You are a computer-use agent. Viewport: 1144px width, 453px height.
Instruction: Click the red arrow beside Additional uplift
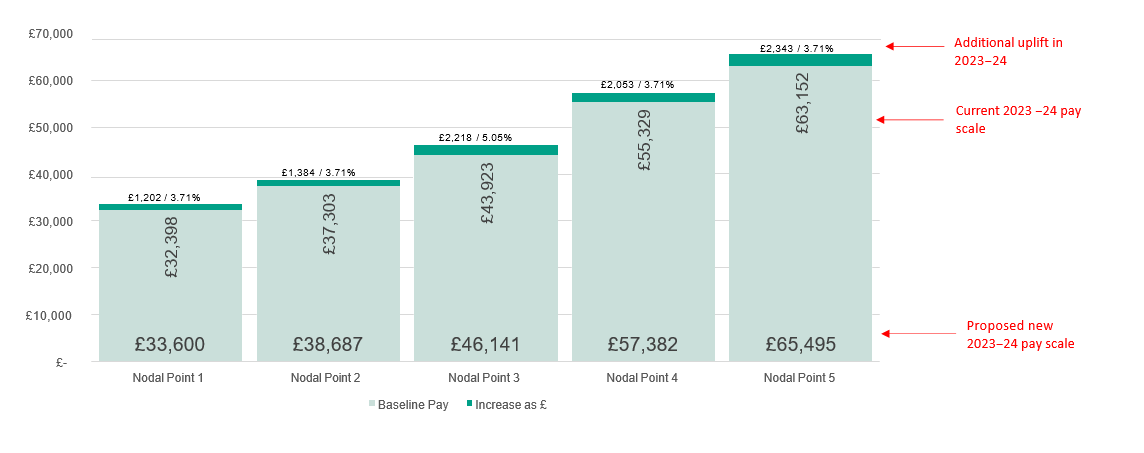click(x=914, y=46)
